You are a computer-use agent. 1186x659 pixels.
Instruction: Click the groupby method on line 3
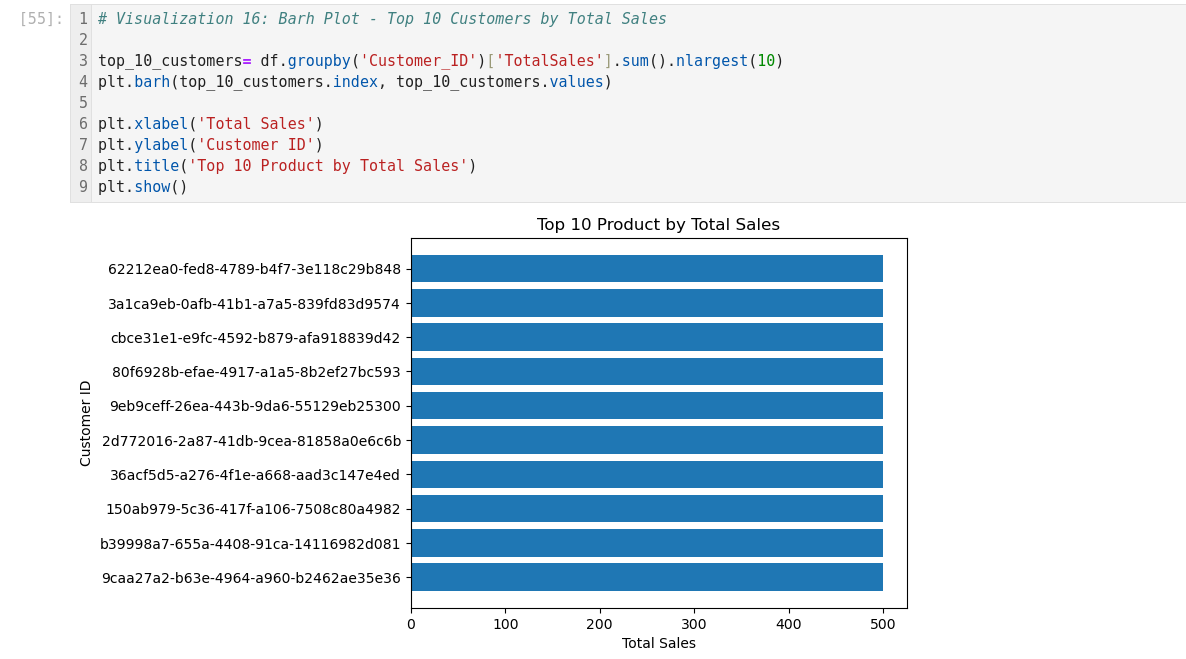(318, 61)
